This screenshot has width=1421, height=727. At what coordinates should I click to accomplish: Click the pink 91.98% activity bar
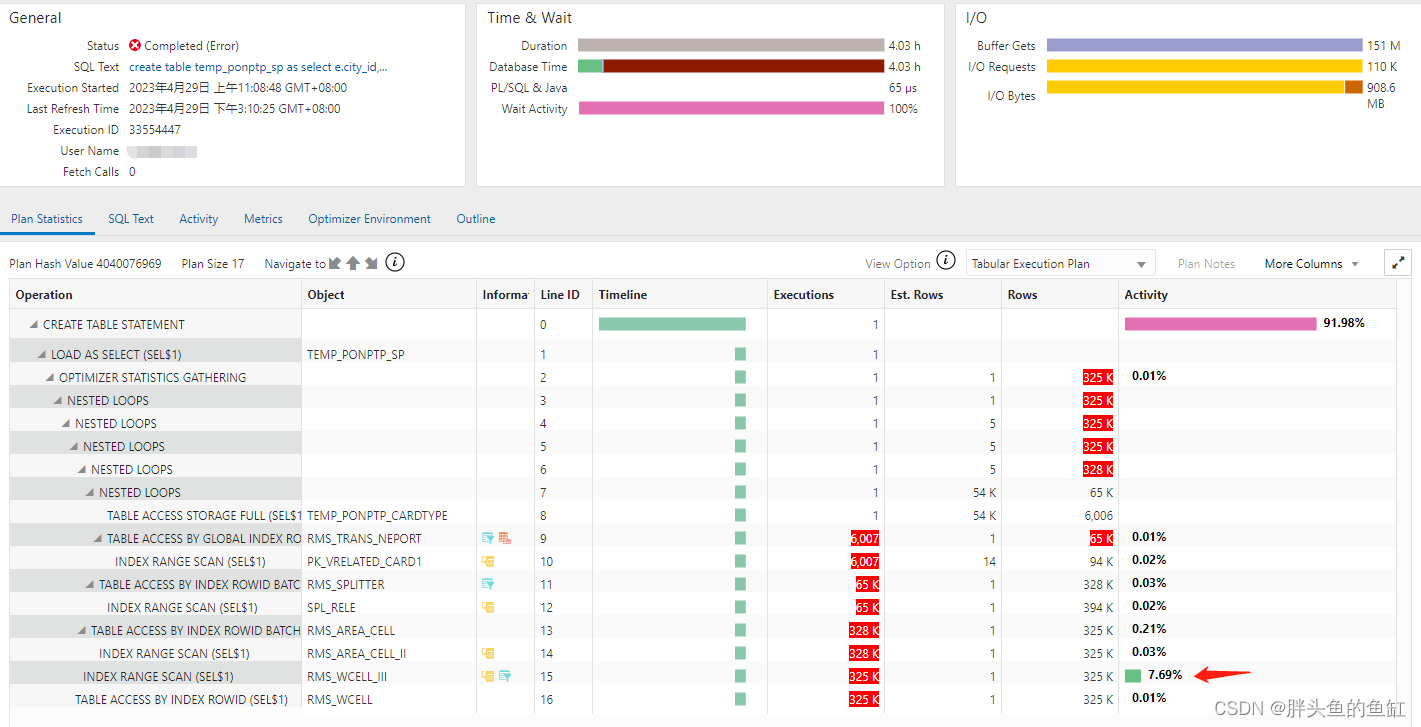1220,323
